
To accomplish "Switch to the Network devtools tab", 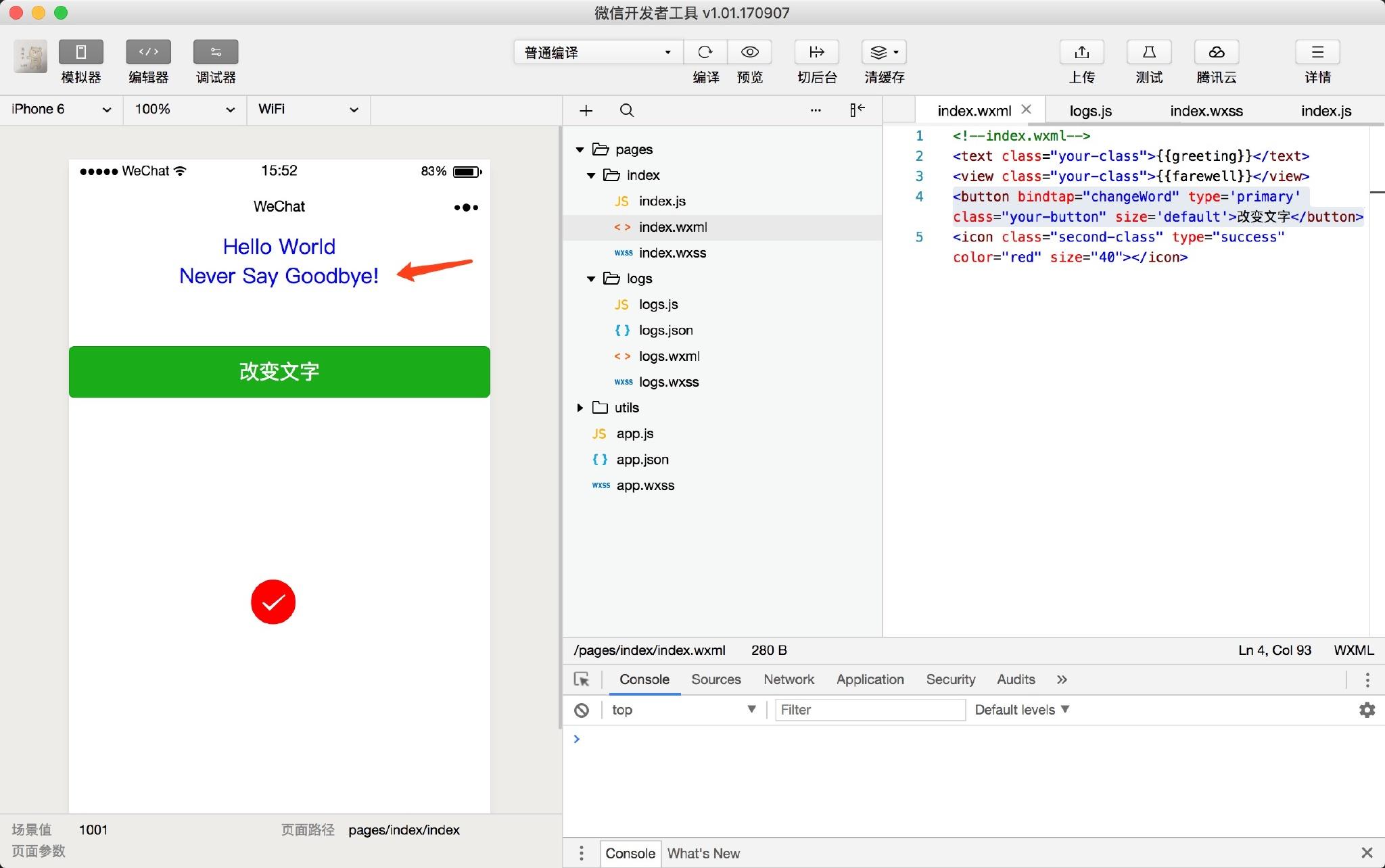I will [789, 679].
